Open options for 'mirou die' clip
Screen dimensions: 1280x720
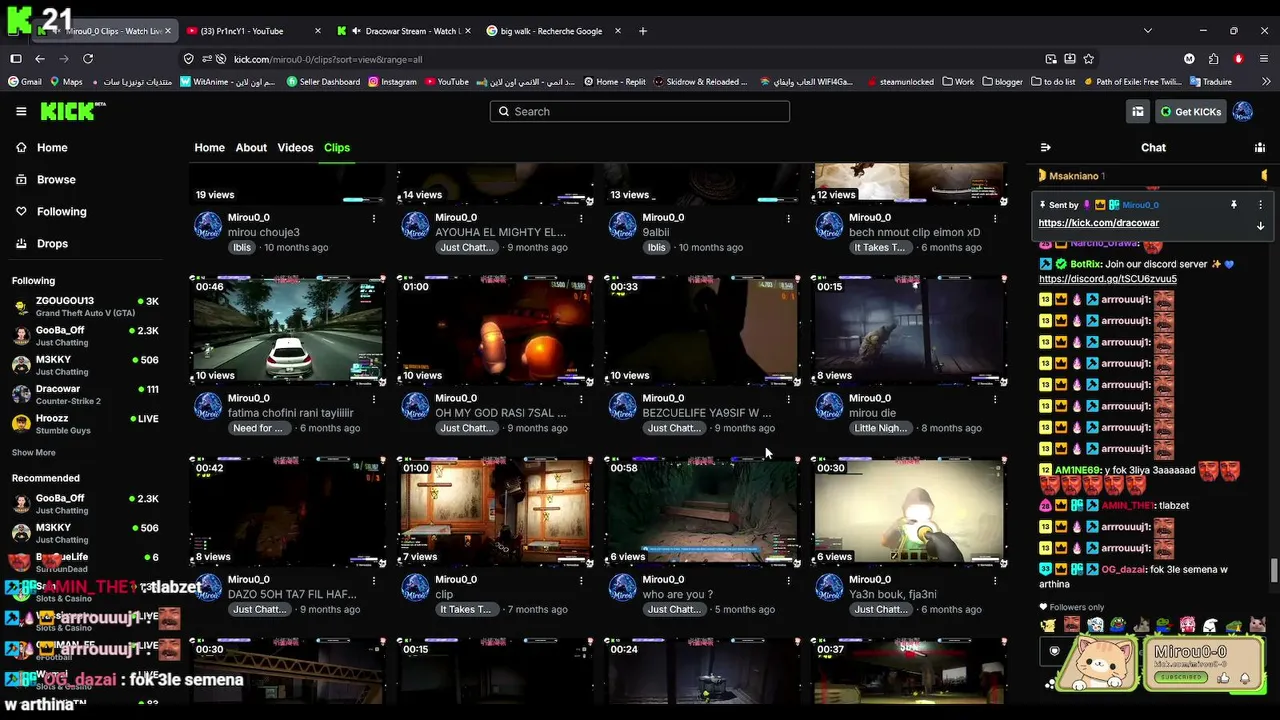[996, 399]
